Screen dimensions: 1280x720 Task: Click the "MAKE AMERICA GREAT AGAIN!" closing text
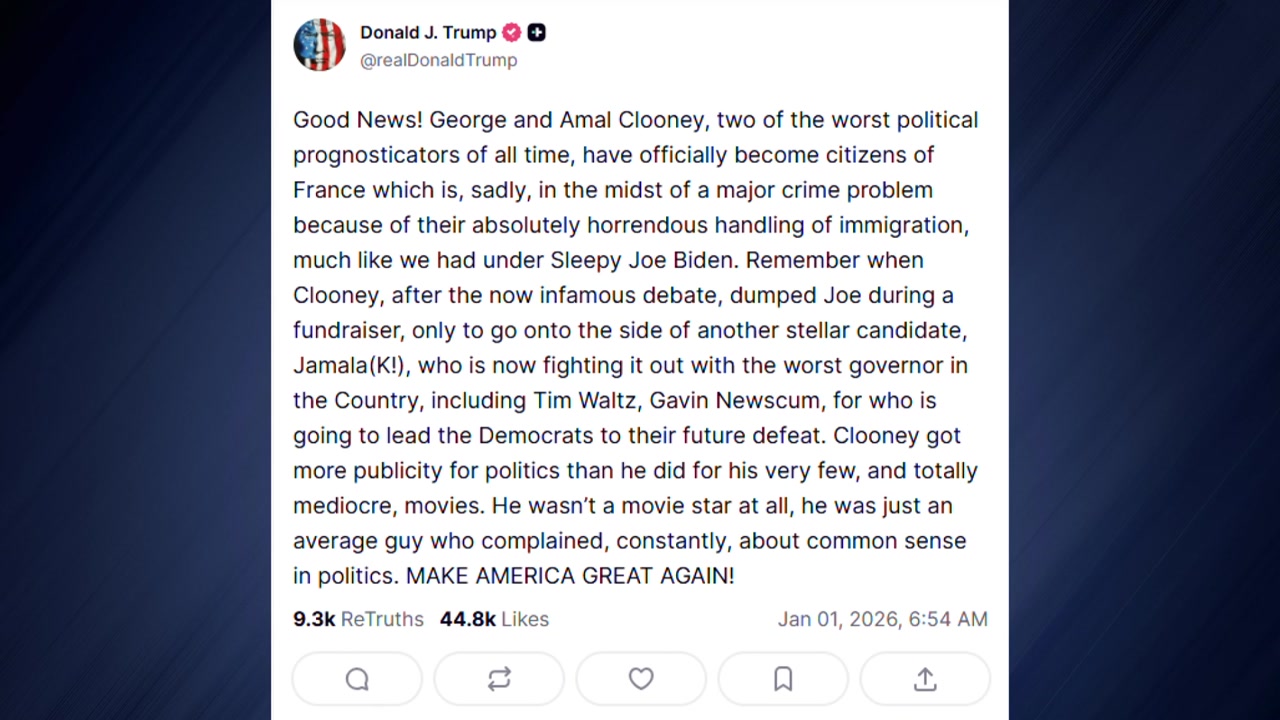(x=570, y=576)
